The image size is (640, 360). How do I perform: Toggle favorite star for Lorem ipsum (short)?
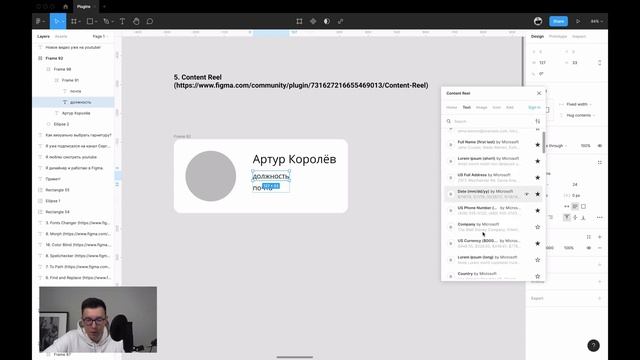[538, 161]
